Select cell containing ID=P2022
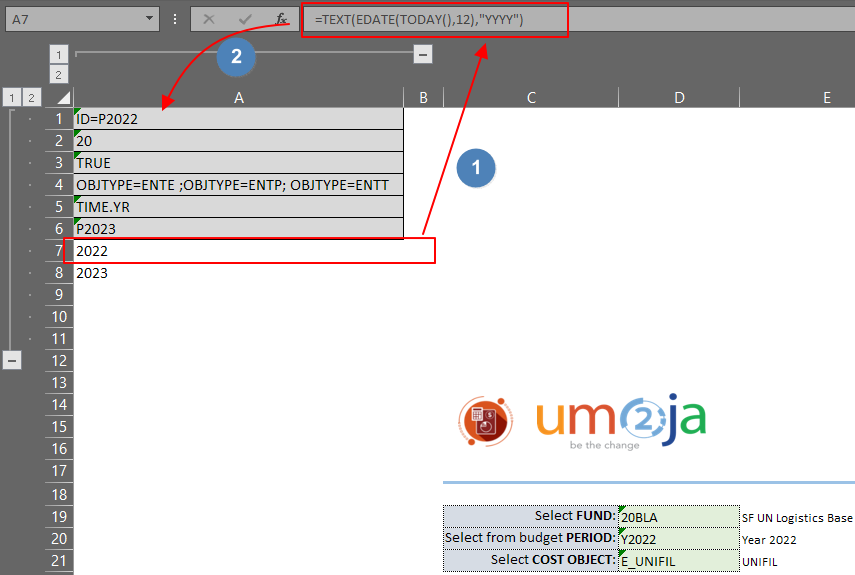Screen dimensions: 855x575 (x=238, y=119)
